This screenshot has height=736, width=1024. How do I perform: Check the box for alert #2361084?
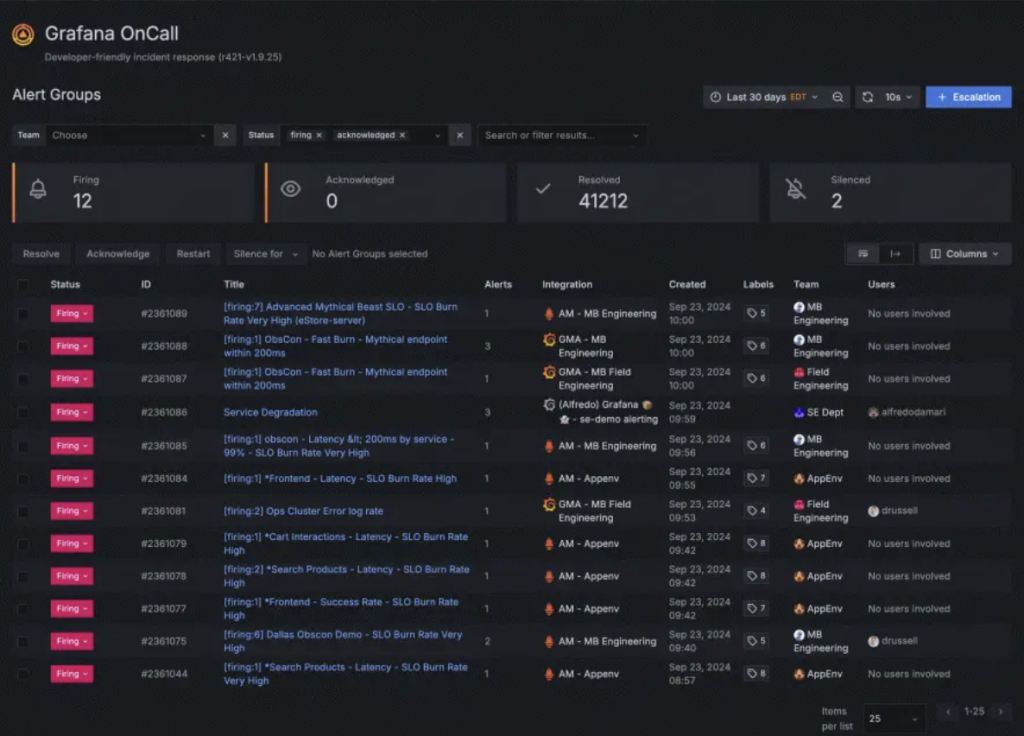23,479
